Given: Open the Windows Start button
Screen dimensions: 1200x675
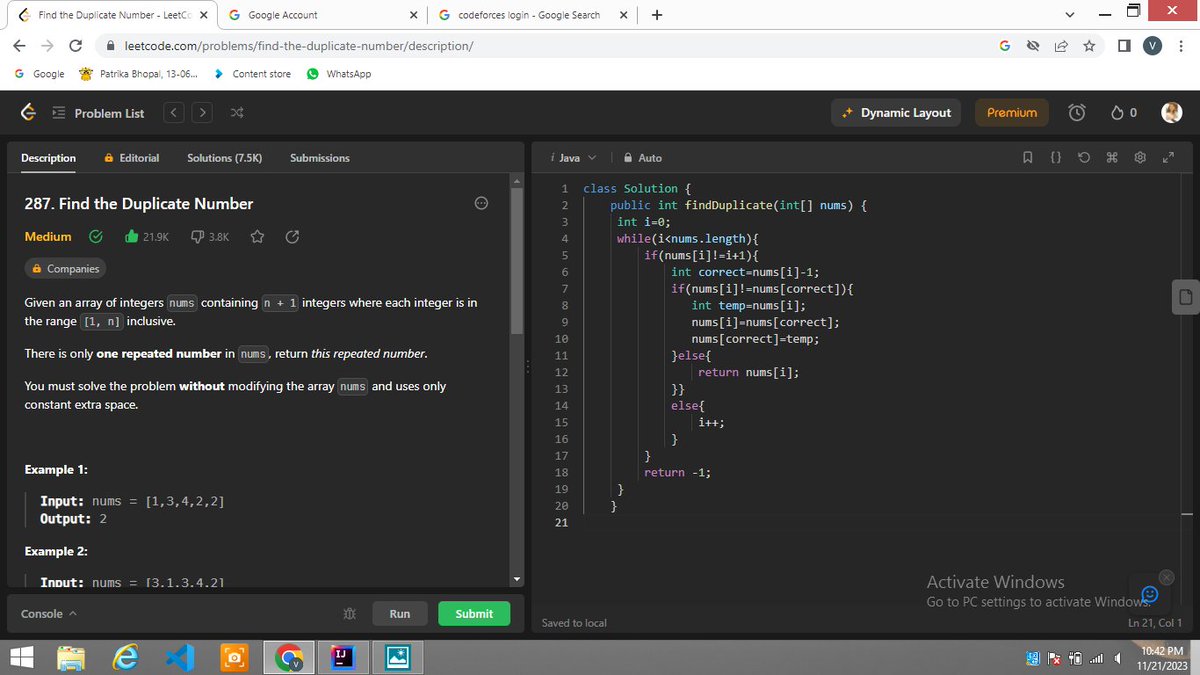Looking at the screenshot, I should click(x=20, y=658).
